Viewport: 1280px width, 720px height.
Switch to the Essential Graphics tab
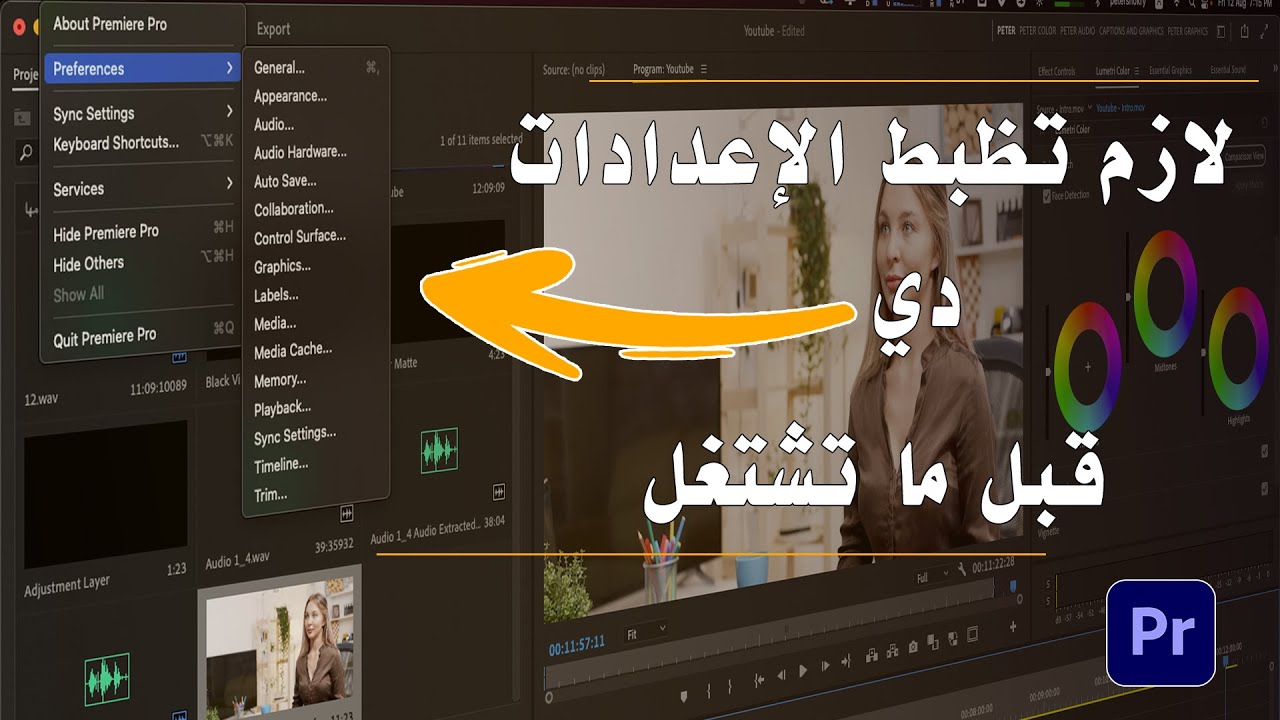(x=1170, y=70)
